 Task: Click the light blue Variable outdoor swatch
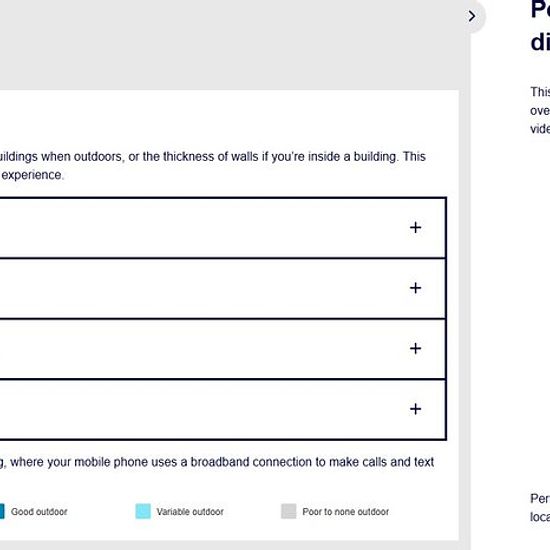click(x=143, y=511)
